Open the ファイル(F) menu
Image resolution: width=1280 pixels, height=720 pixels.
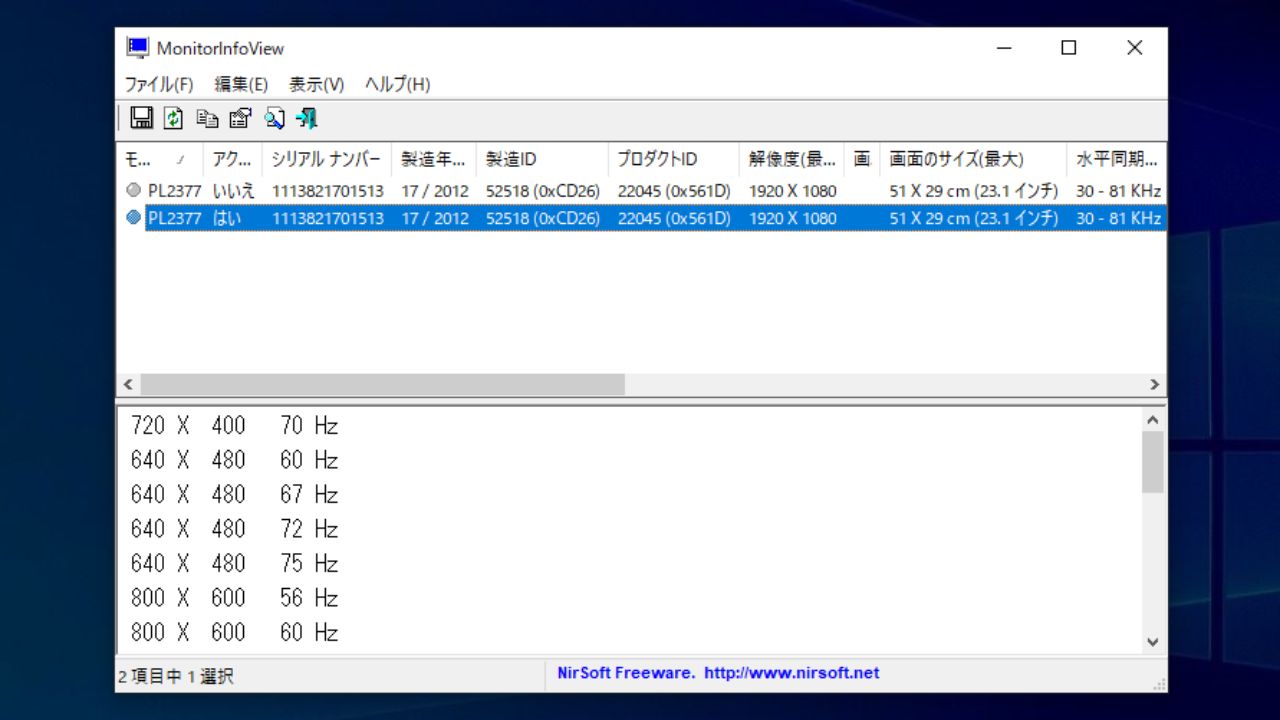coord(158,84)
